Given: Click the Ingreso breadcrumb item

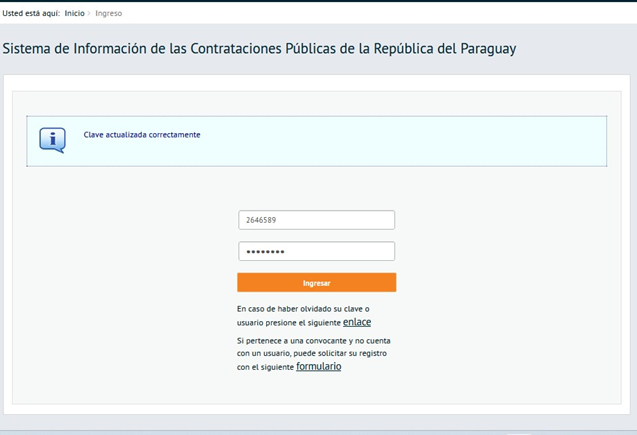Looking at the screenshot, I should [108, 13].
